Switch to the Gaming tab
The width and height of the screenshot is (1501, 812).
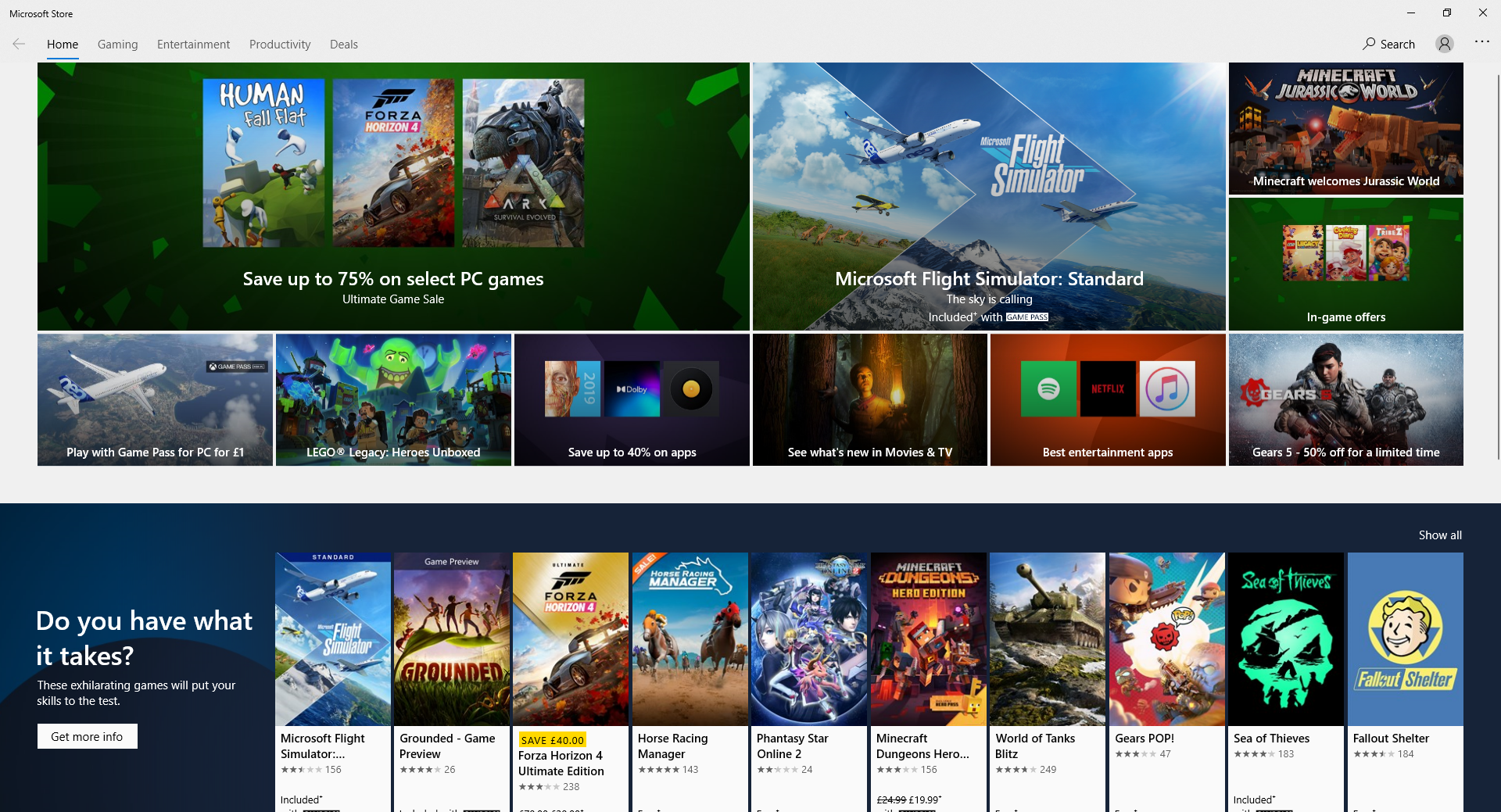pos(118,45)
